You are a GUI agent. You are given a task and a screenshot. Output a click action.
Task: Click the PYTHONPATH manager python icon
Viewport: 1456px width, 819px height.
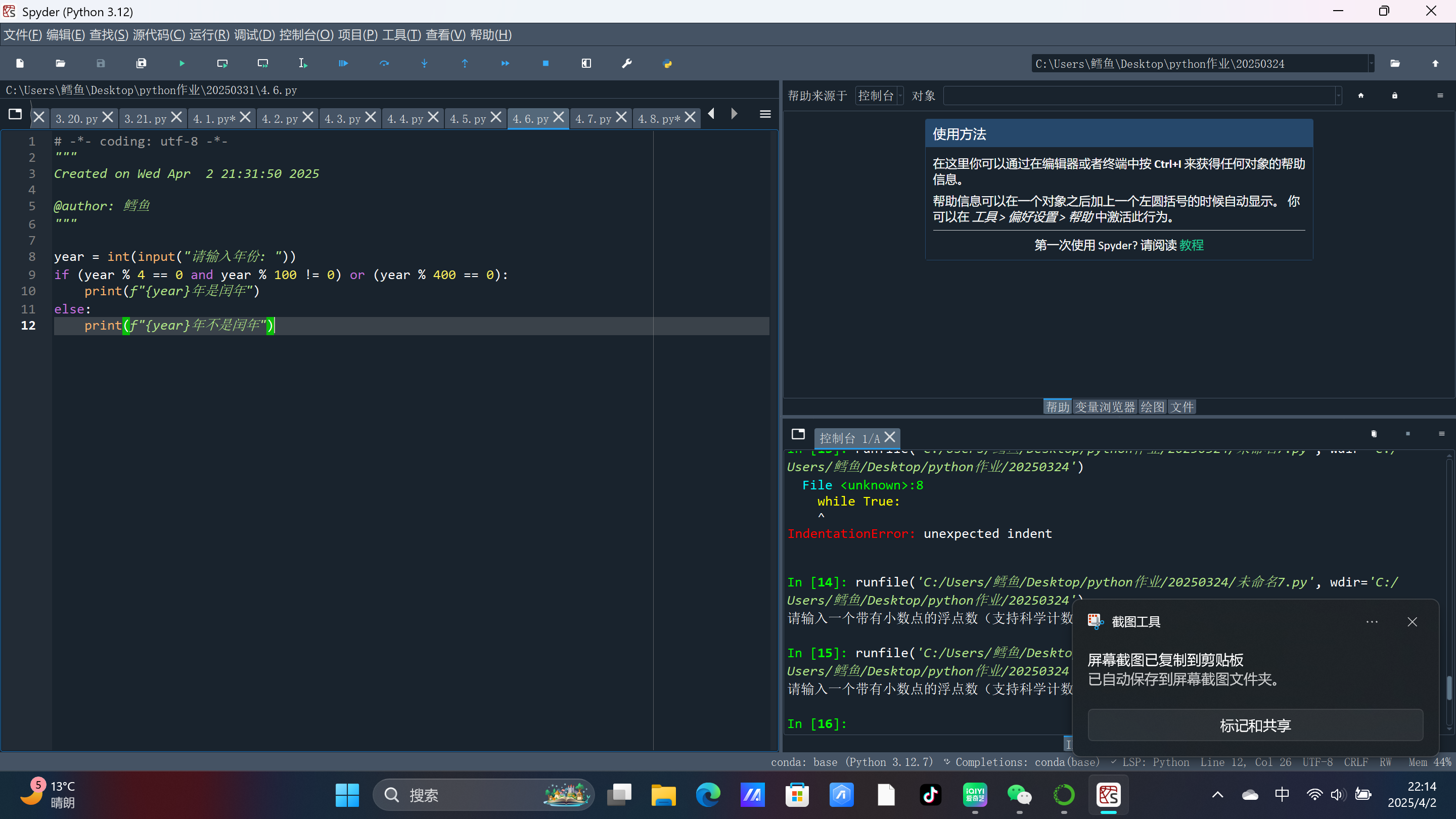click(x=667, y=63)
